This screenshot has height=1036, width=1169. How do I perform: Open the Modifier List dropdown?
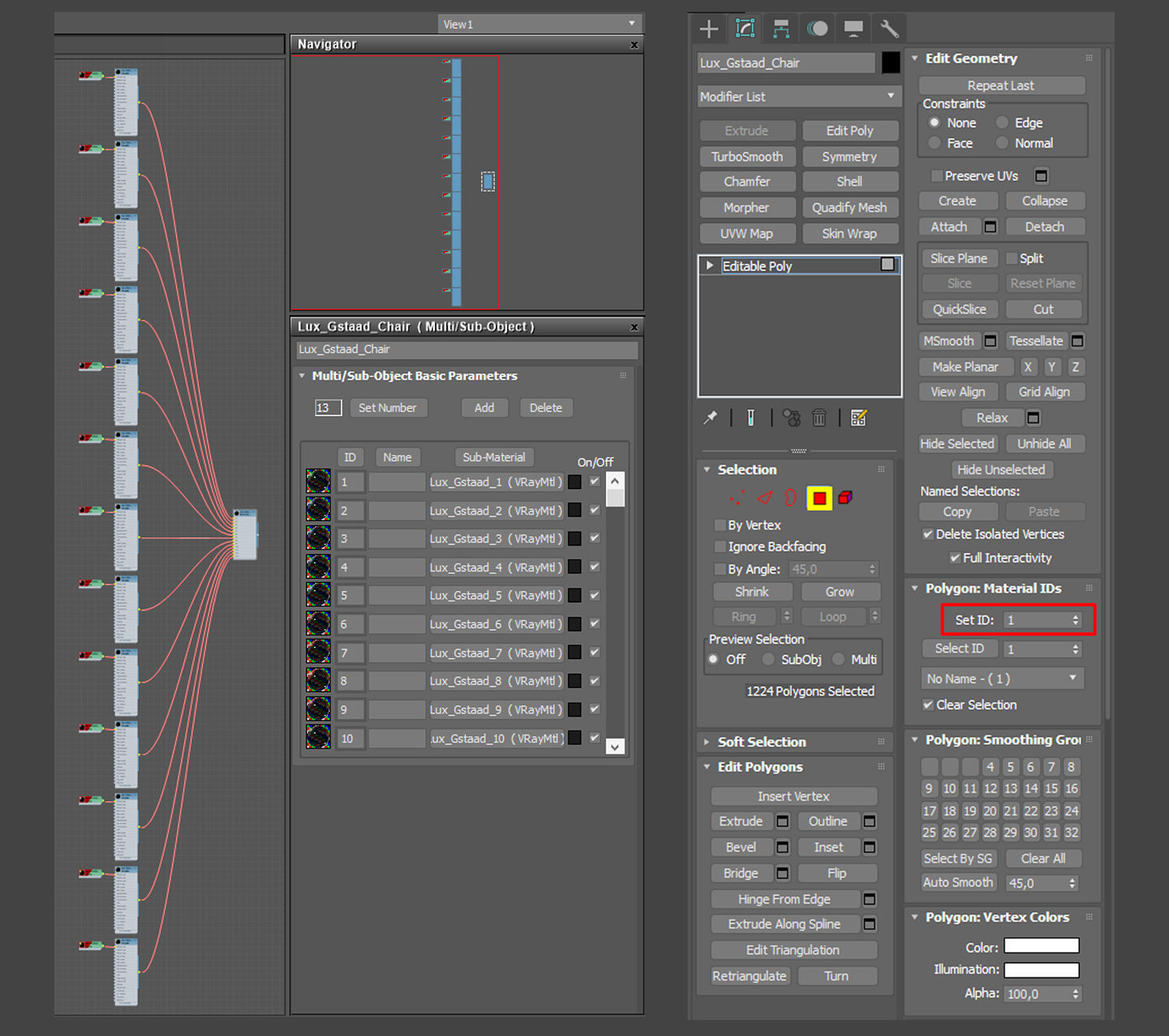click(799, 97)
